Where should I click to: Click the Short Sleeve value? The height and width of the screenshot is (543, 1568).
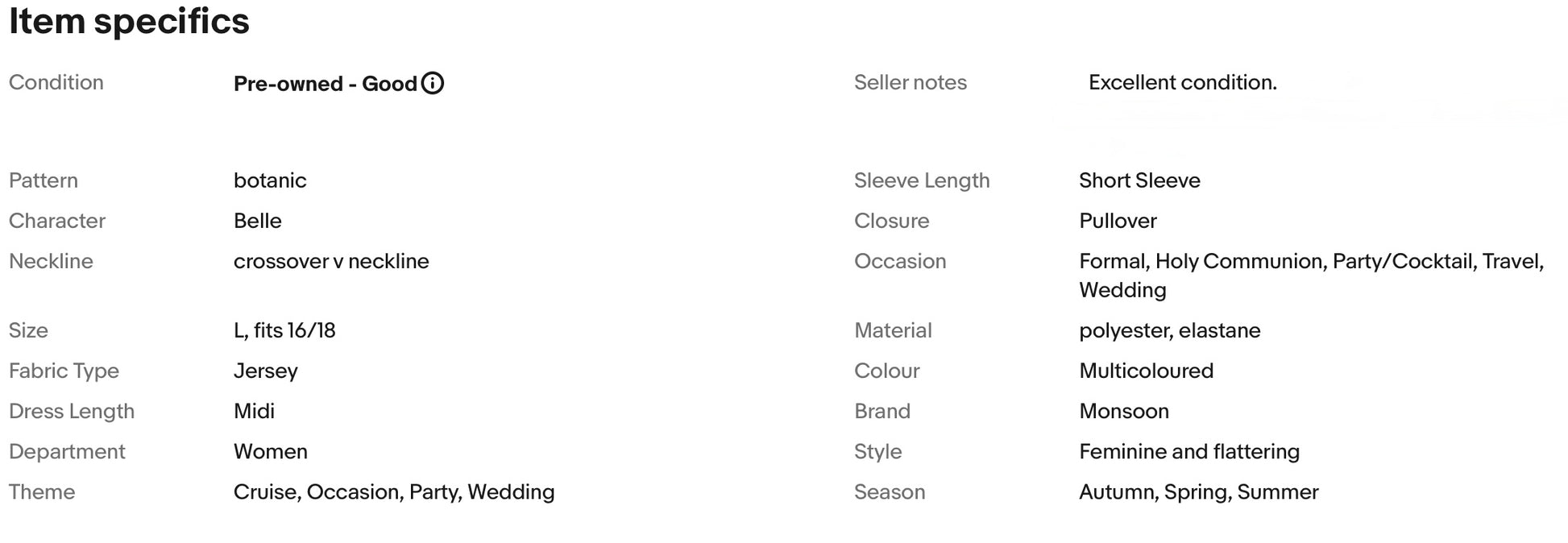pos(1139,180)
